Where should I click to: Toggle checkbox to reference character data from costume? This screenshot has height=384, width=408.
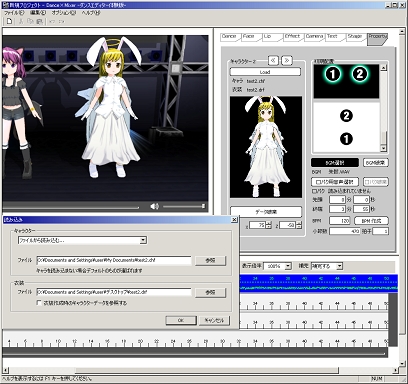(39, 303)
